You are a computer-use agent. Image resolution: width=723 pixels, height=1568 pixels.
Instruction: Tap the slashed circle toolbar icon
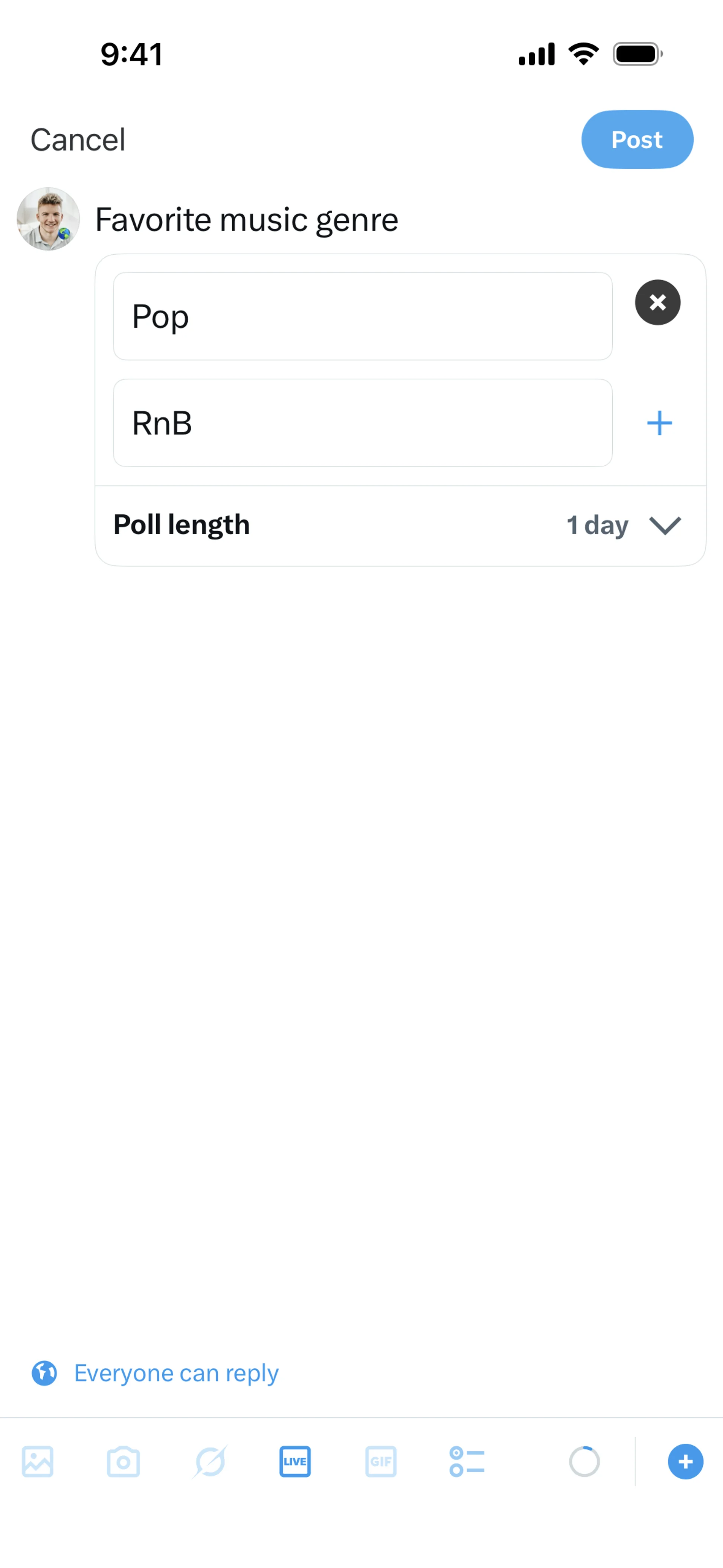point(210,1461)
